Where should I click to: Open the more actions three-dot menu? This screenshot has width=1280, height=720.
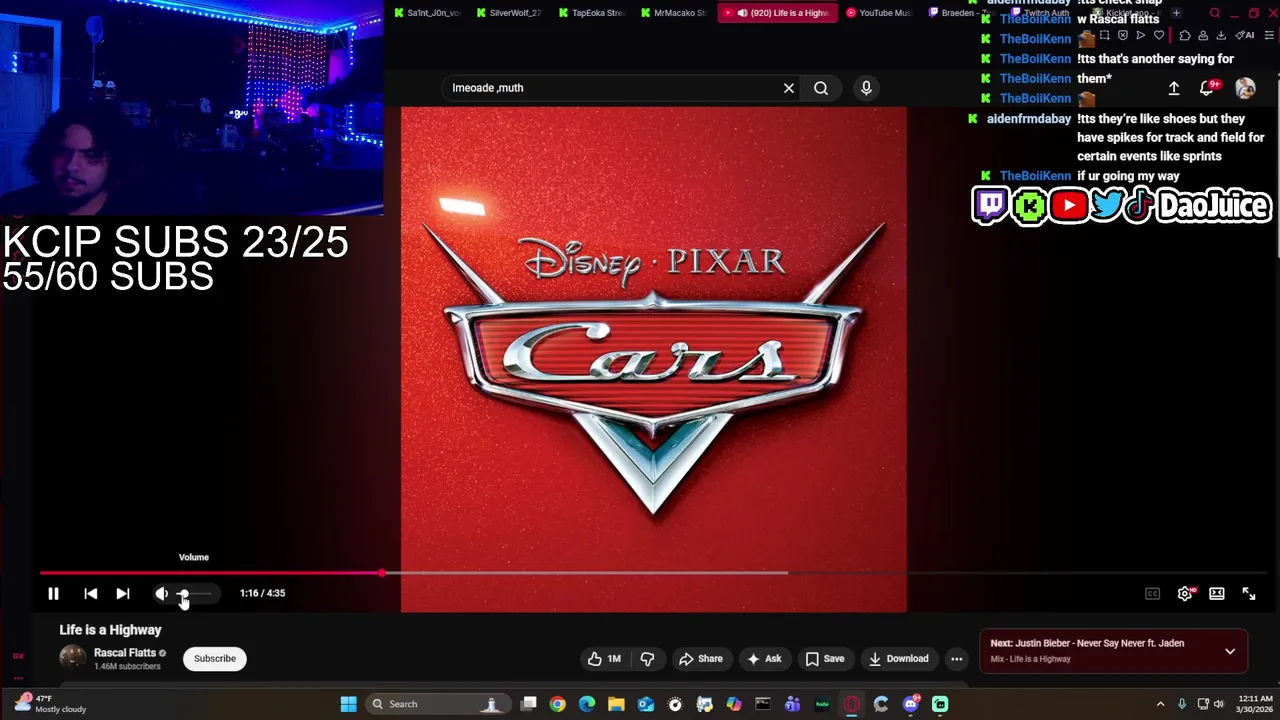[956, 658]
